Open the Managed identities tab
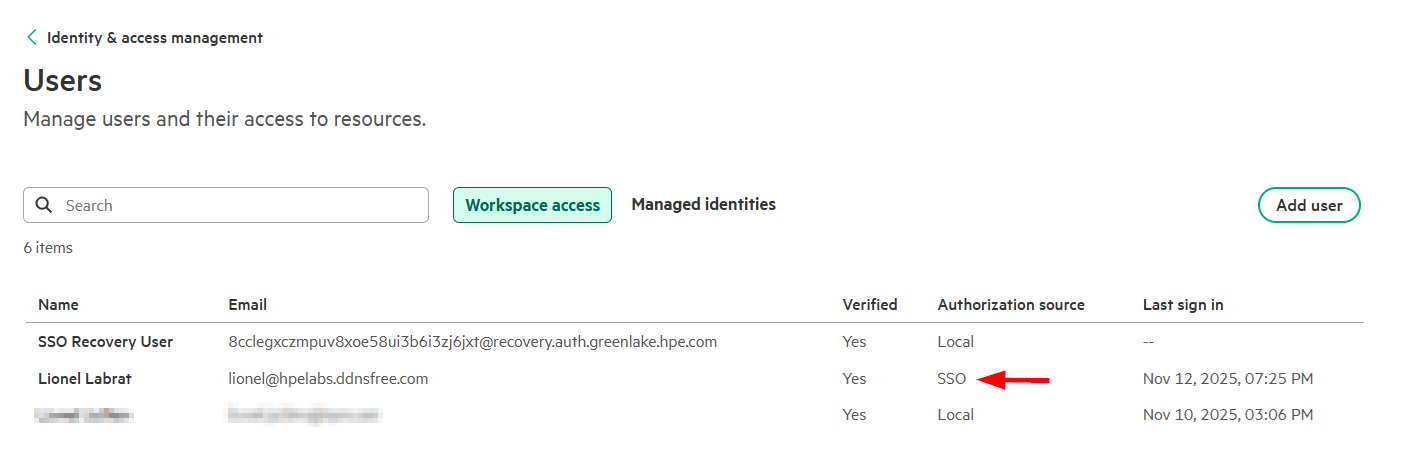The height and width of the screenshot is (456, 1402). [x=703, y=204]
